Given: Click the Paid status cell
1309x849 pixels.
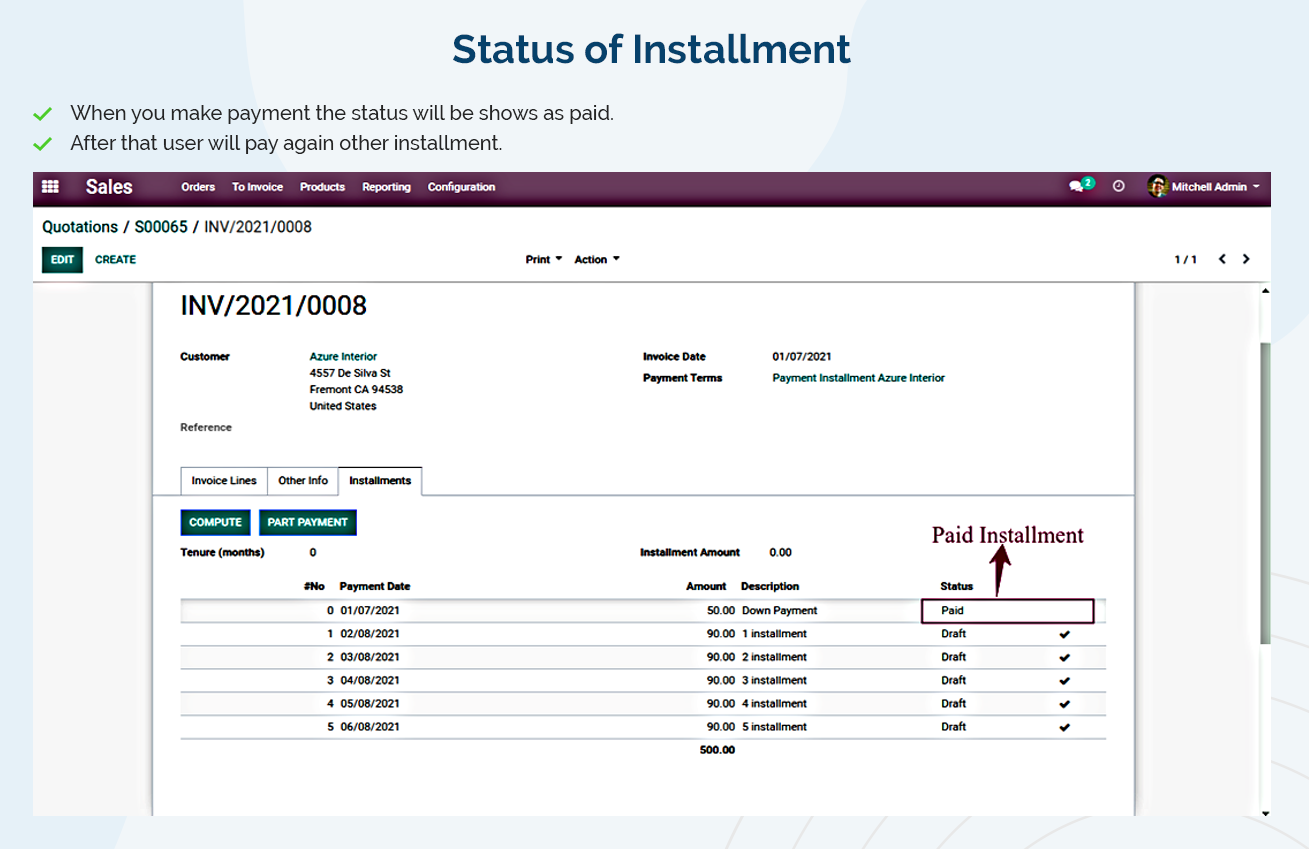Looking at the screenshot, I should pyautogui.click(x=1007, y=611).
